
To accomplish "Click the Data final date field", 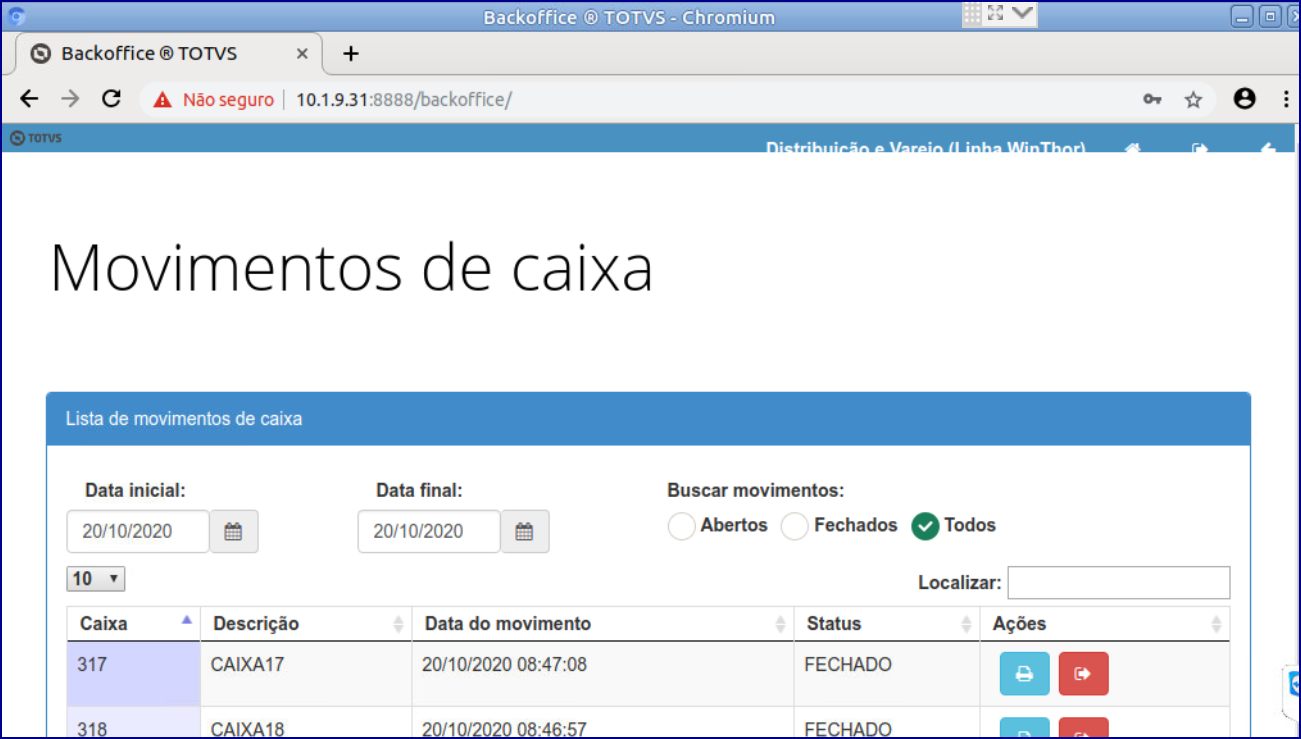I will (x=429, y=531).
